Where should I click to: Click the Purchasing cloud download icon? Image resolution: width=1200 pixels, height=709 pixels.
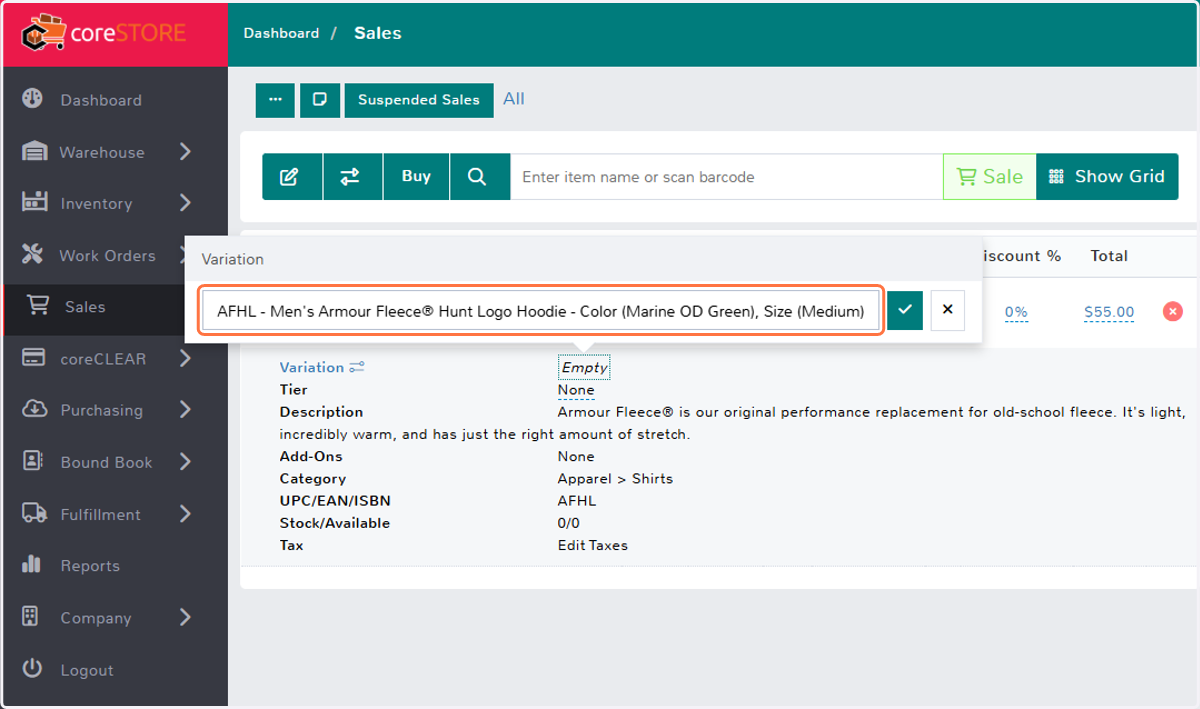coord(34,409)
